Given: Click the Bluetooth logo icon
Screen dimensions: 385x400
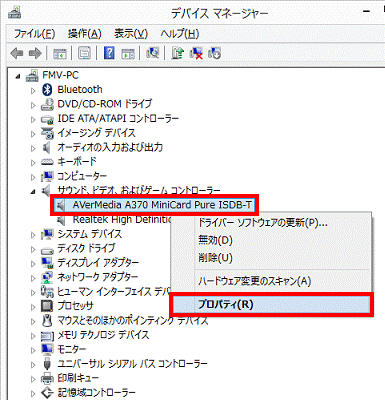Looking at the screenshot, I should click(x=47, y=89).
